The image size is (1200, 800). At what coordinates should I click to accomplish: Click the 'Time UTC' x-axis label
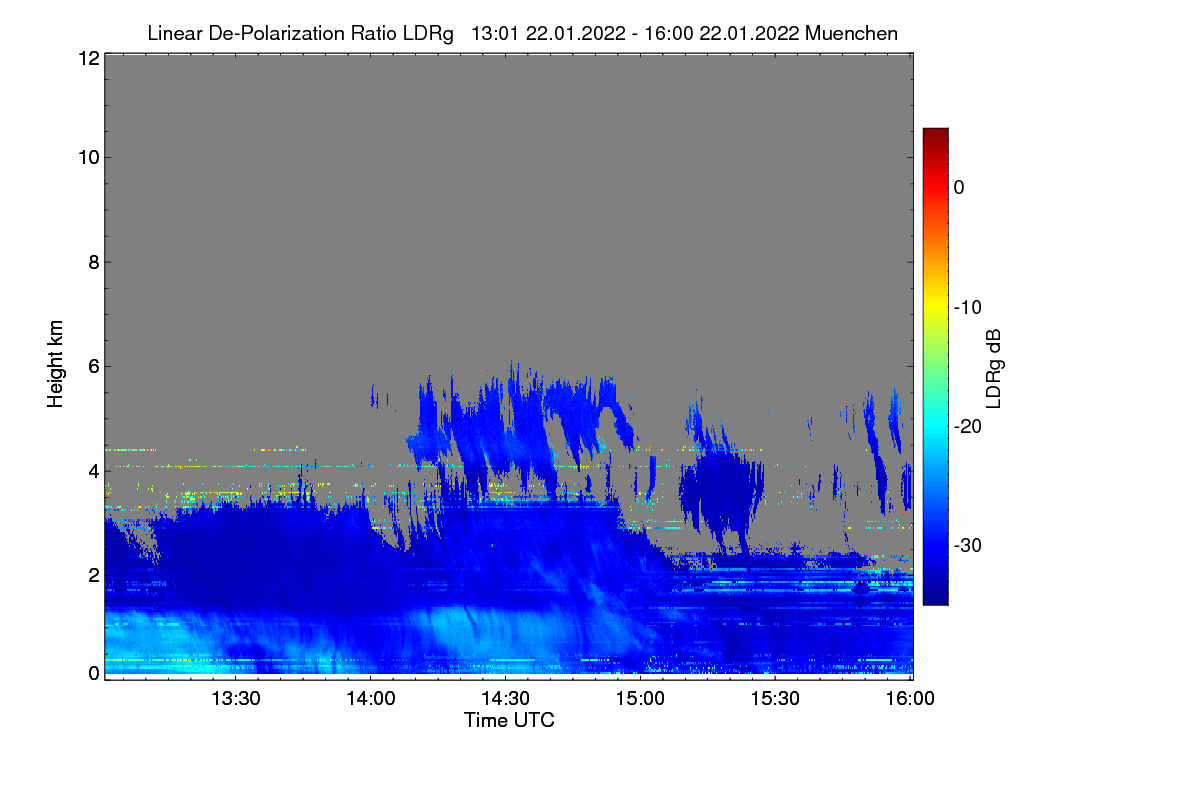click(x=509, y=720)
